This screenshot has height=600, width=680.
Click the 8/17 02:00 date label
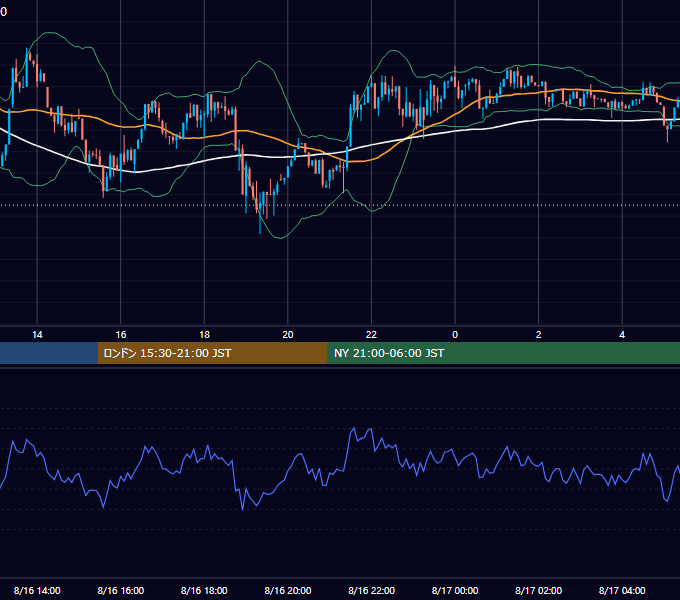(538, 590)
